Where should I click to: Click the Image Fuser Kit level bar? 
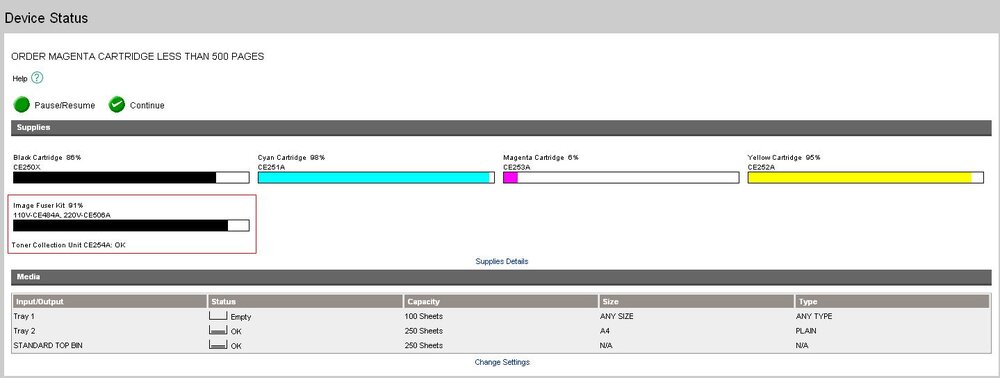pyautogui.click(x=131, y=226)
